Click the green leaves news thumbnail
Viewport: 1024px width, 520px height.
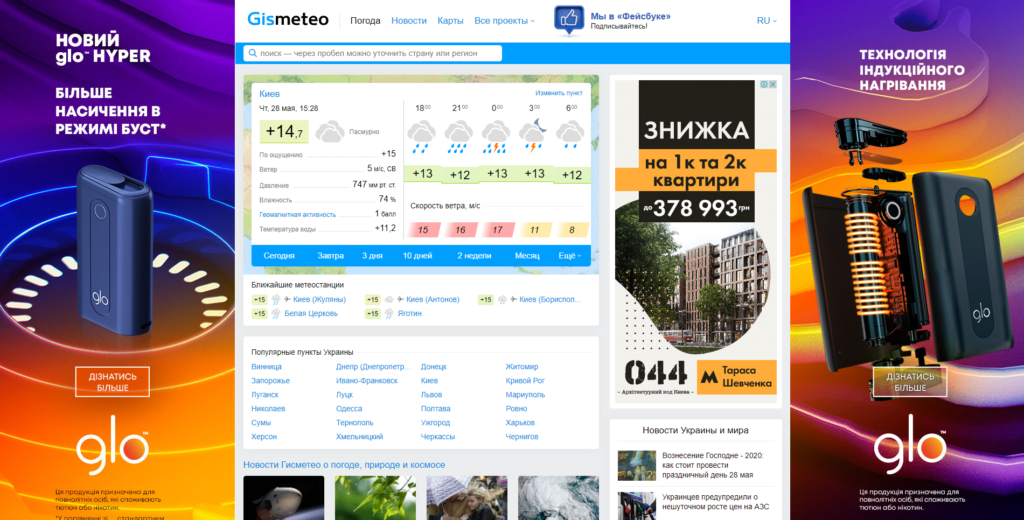click(x=376, y=498)
